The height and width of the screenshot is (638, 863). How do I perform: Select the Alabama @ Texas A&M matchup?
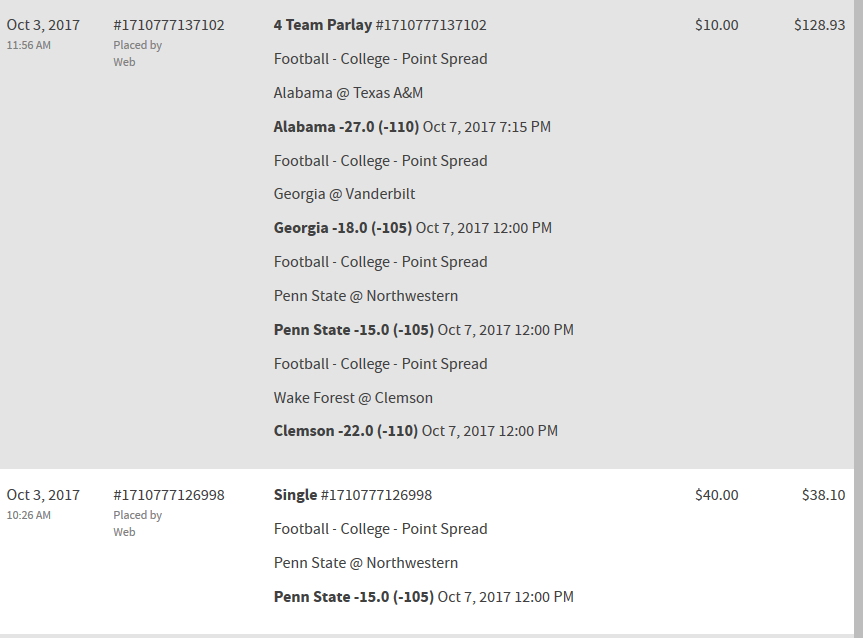(348, 93)
